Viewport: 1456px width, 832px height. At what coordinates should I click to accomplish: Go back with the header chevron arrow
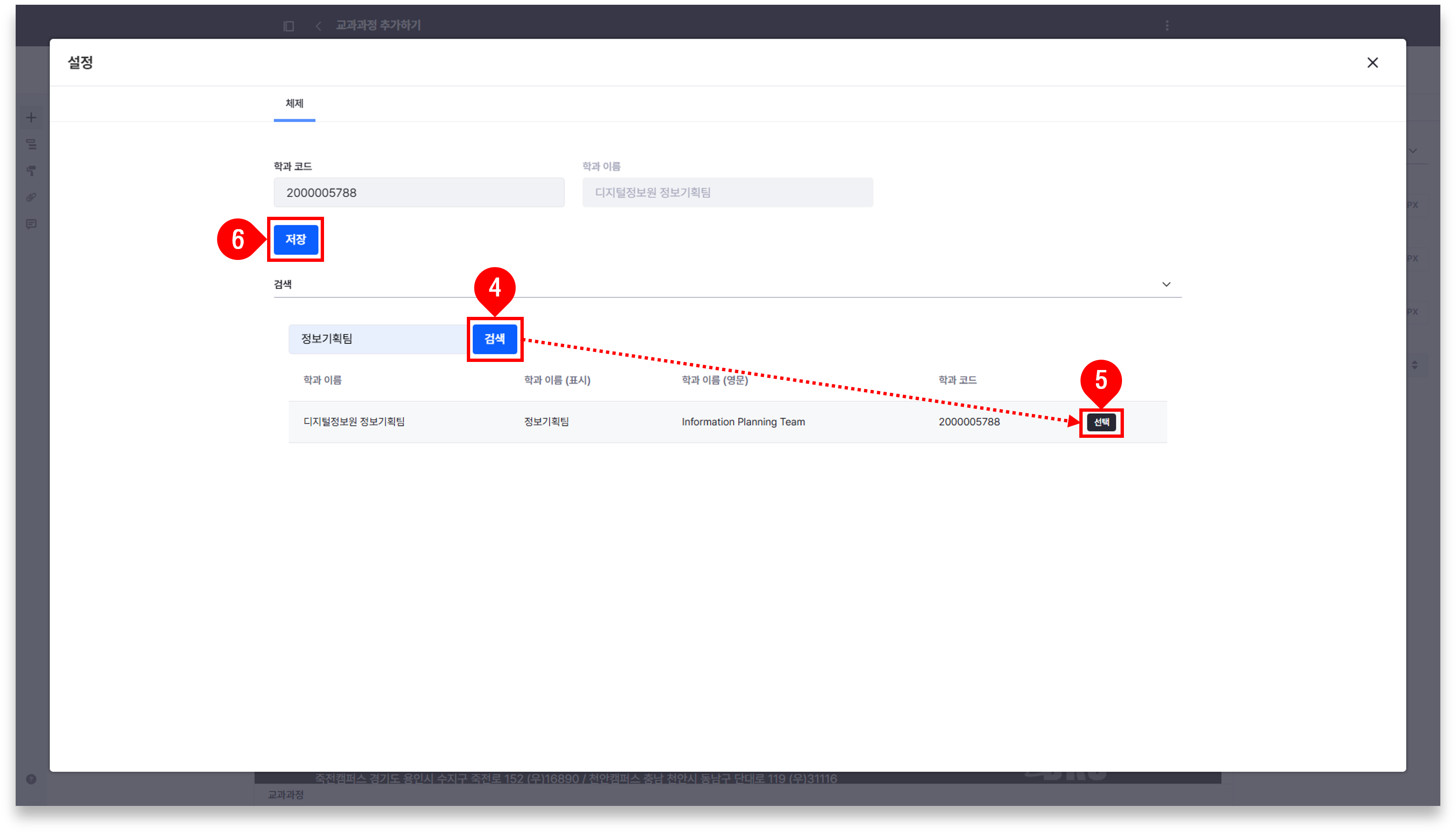click(318, 26)
